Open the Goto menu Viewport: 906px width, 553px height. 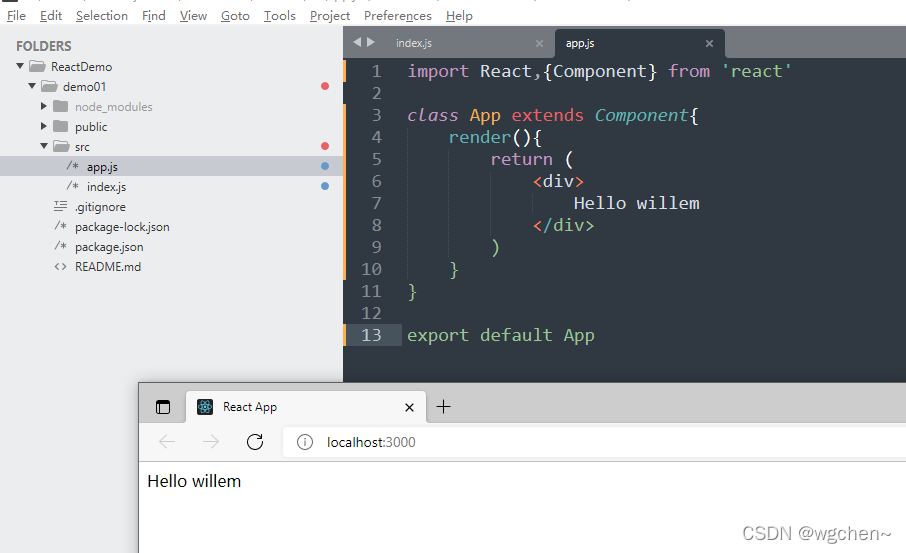[x=235, y=16]
